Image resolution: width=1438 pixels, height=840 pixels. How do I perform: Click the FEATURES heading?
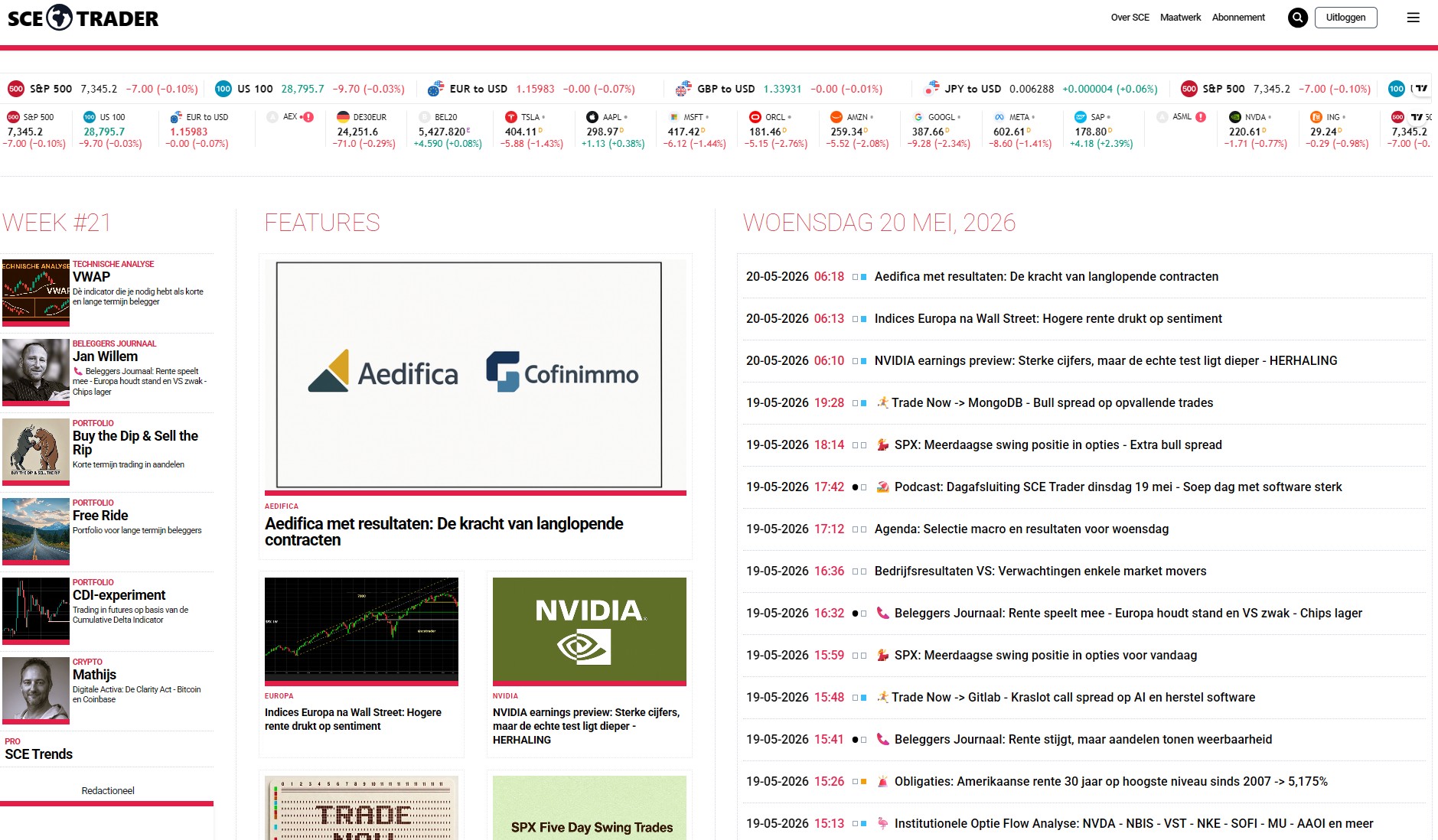click(322, 223)
